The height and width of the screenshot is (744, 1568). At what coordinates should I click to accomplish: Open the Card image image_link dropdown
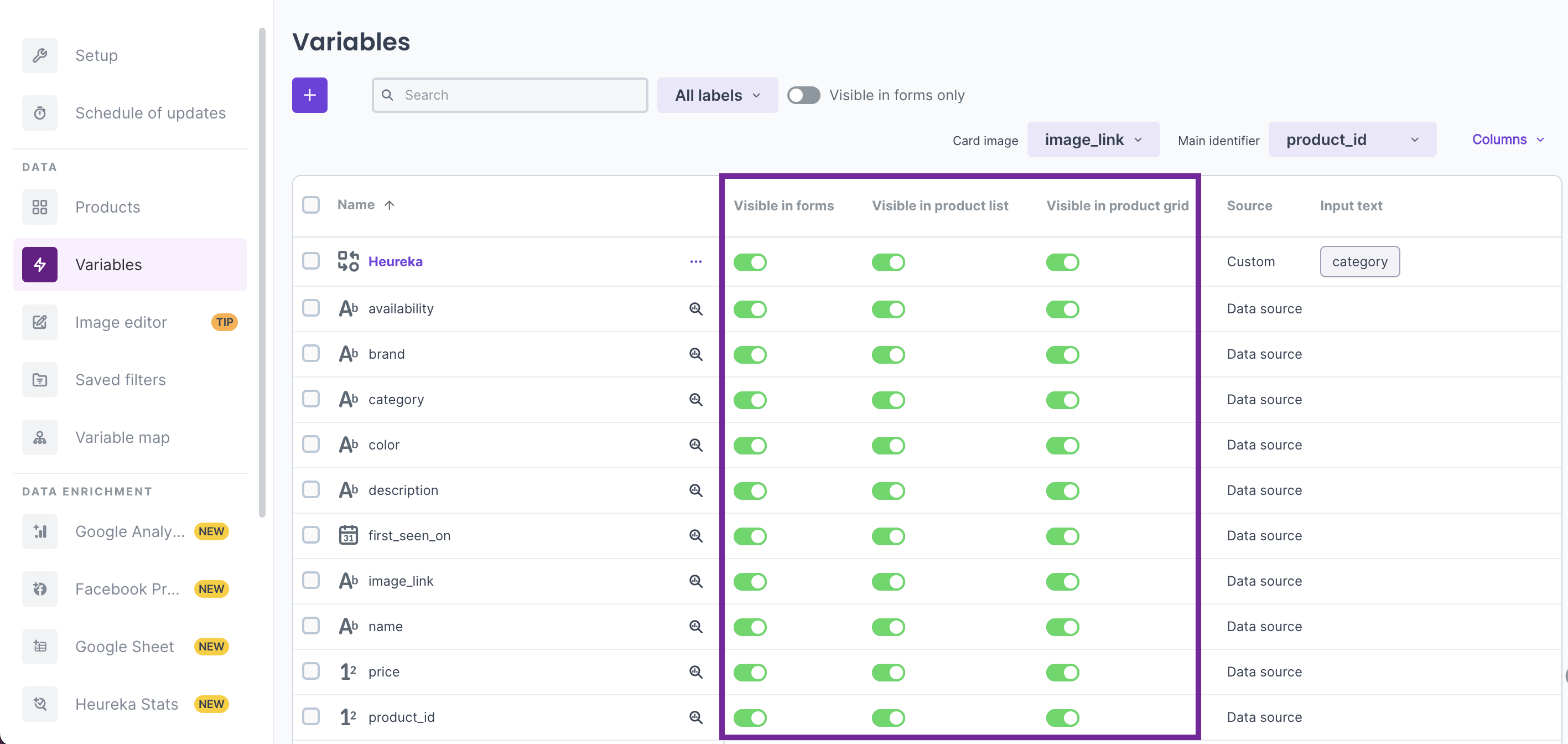point(1093,139)
